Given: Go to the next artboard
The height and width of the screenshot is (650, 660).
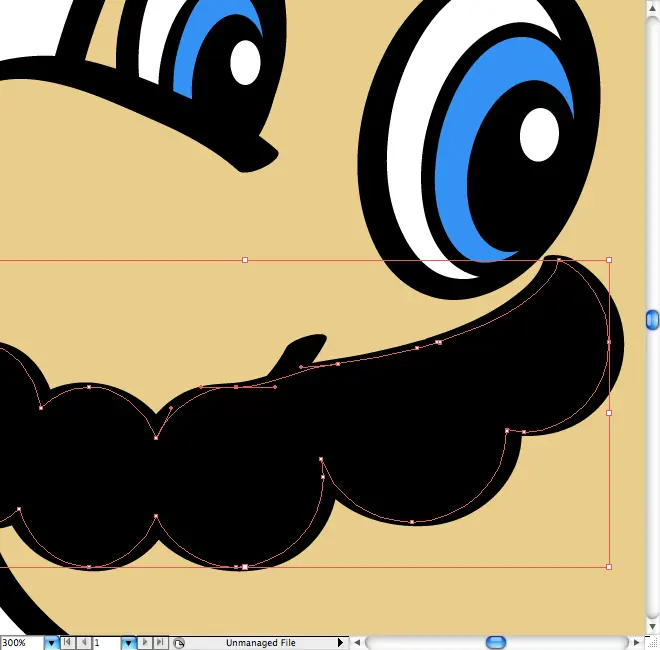Looking at the screenshot, I should 144,642.
